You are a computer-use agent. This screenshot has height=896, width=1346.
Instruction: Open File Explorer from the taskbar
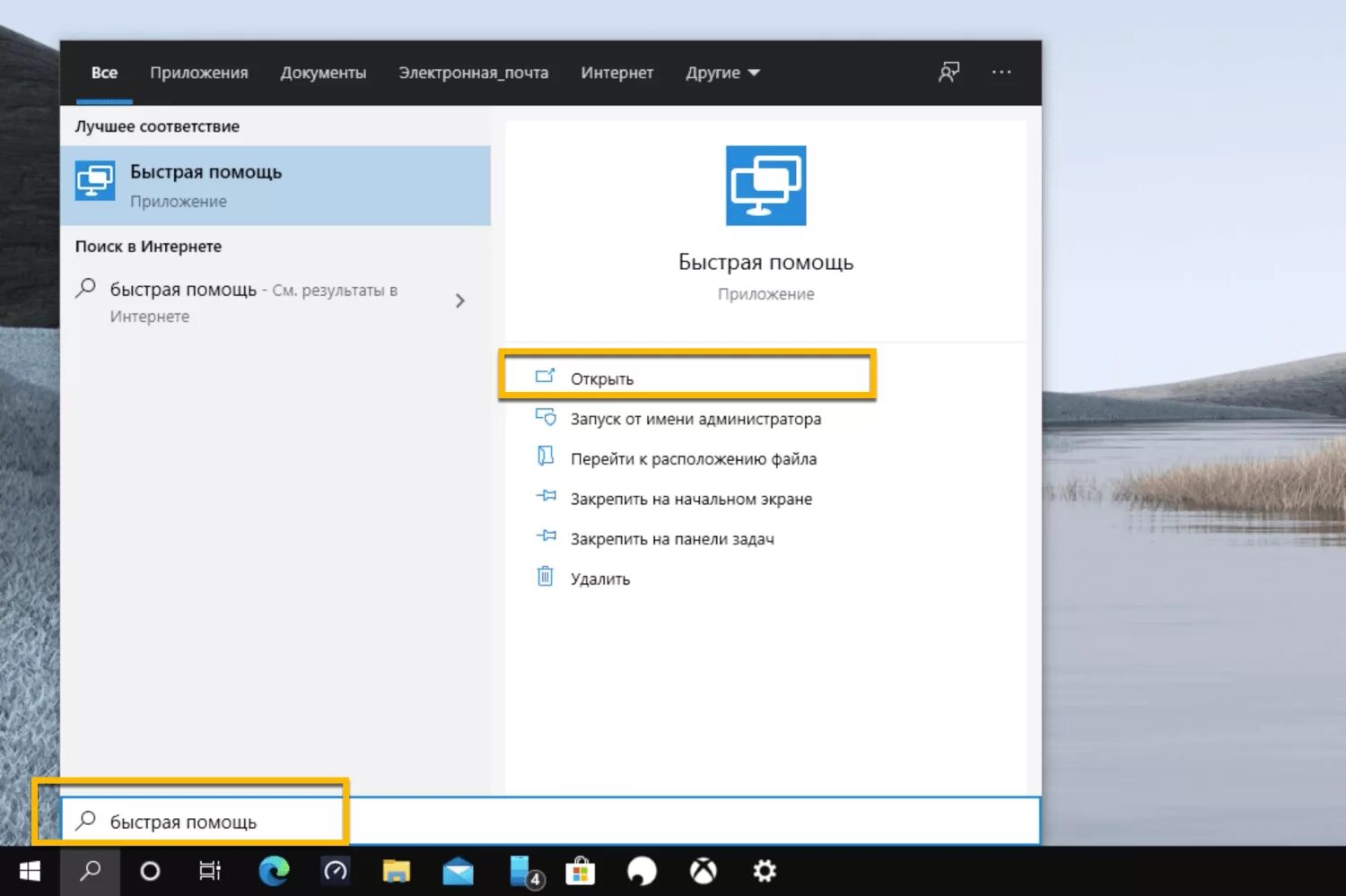pos(397,871)
